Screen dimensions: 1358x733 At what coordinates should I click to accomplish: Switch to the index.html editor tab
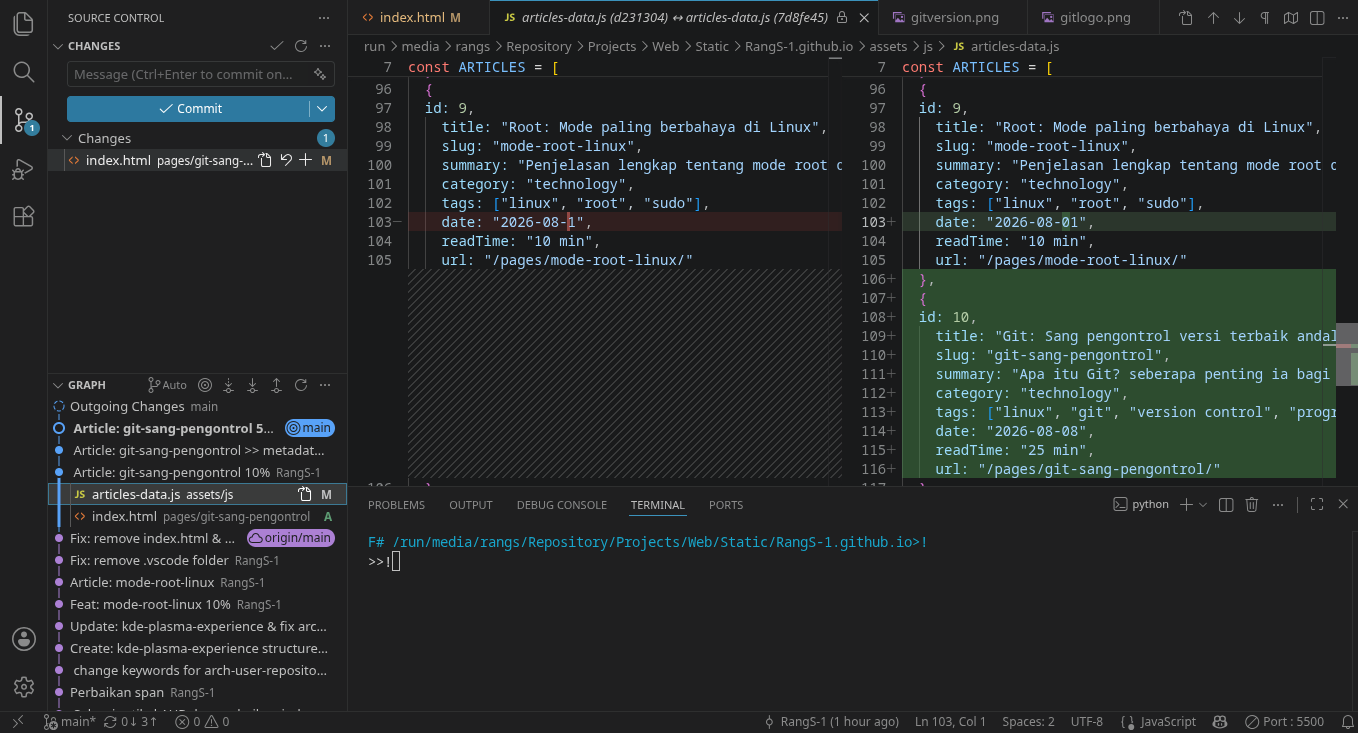point(419,18)
